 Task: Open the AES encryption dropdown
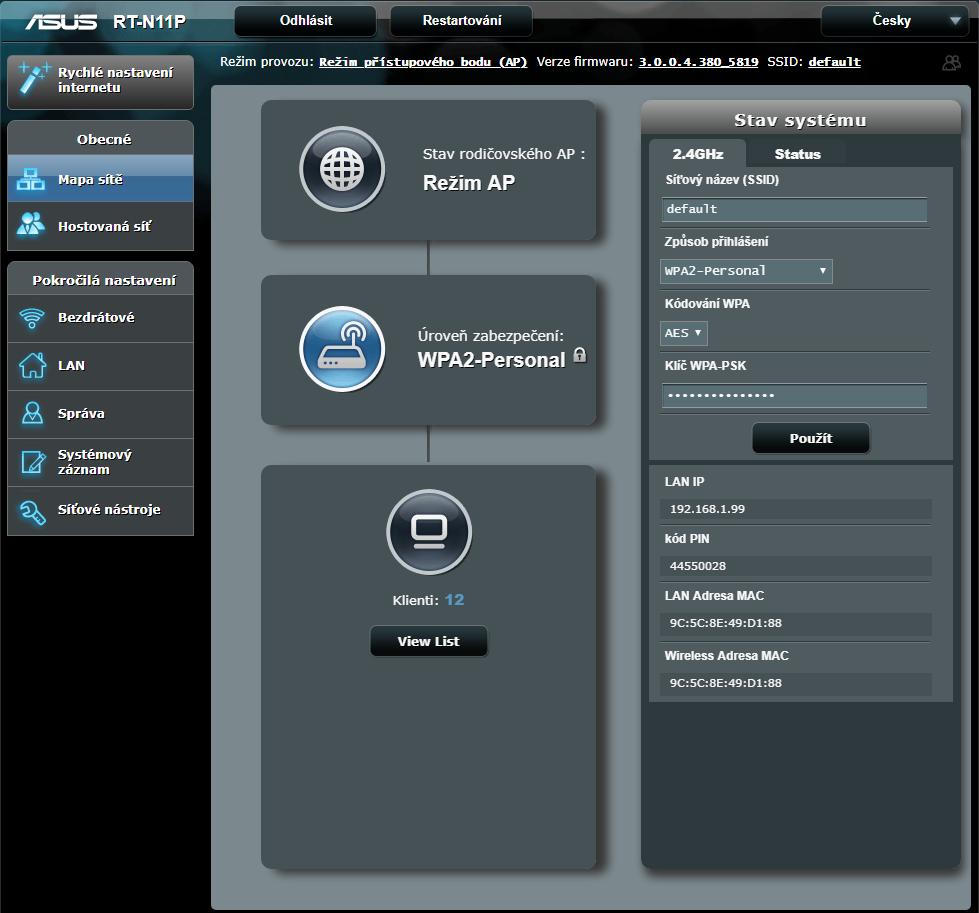click(684, 333)
